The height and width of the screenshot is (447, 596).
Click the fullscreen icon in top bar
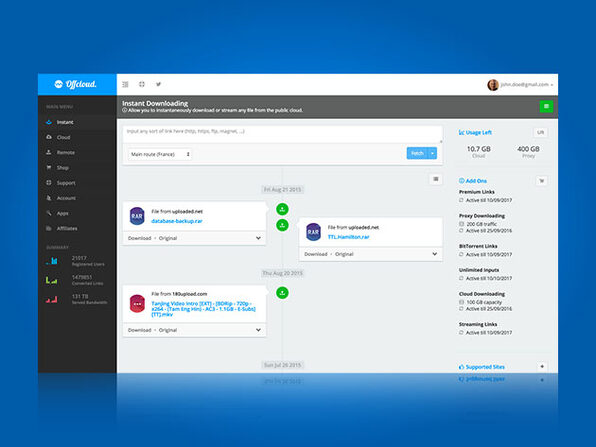[x=142, y=84]
